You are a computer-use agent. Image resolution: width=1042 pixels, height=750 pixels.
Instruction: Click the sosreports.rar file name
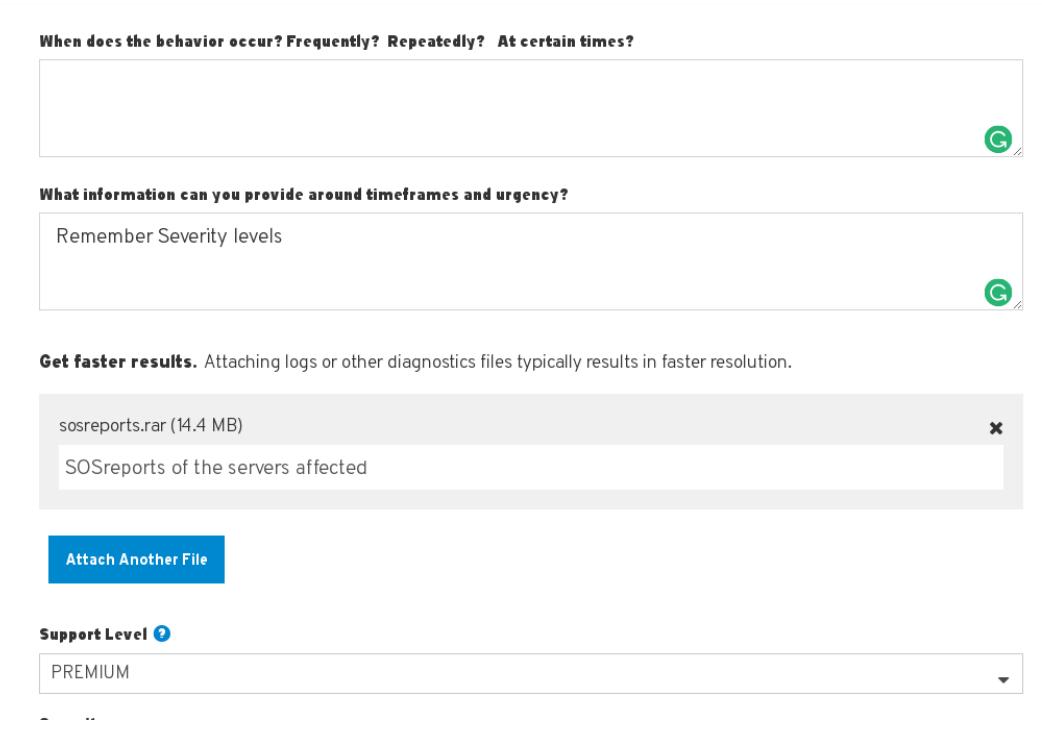pyautogui.click(x=112, y=425)
